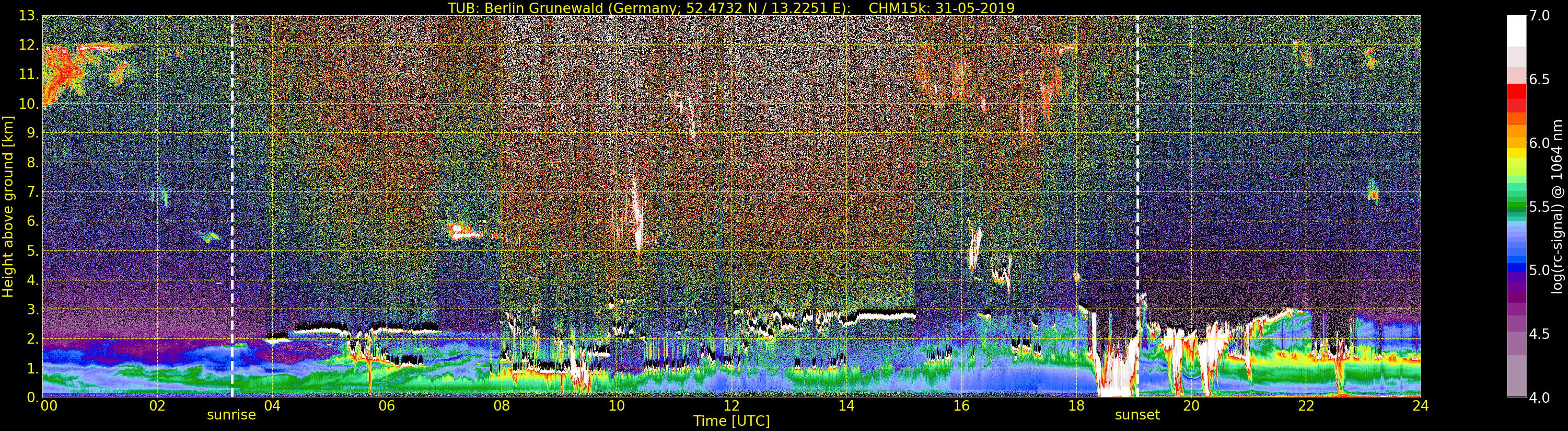Viewport: 1568px width, 431px height.
Task: Click the "11." height axis tick label
Action: click(29, 74)
